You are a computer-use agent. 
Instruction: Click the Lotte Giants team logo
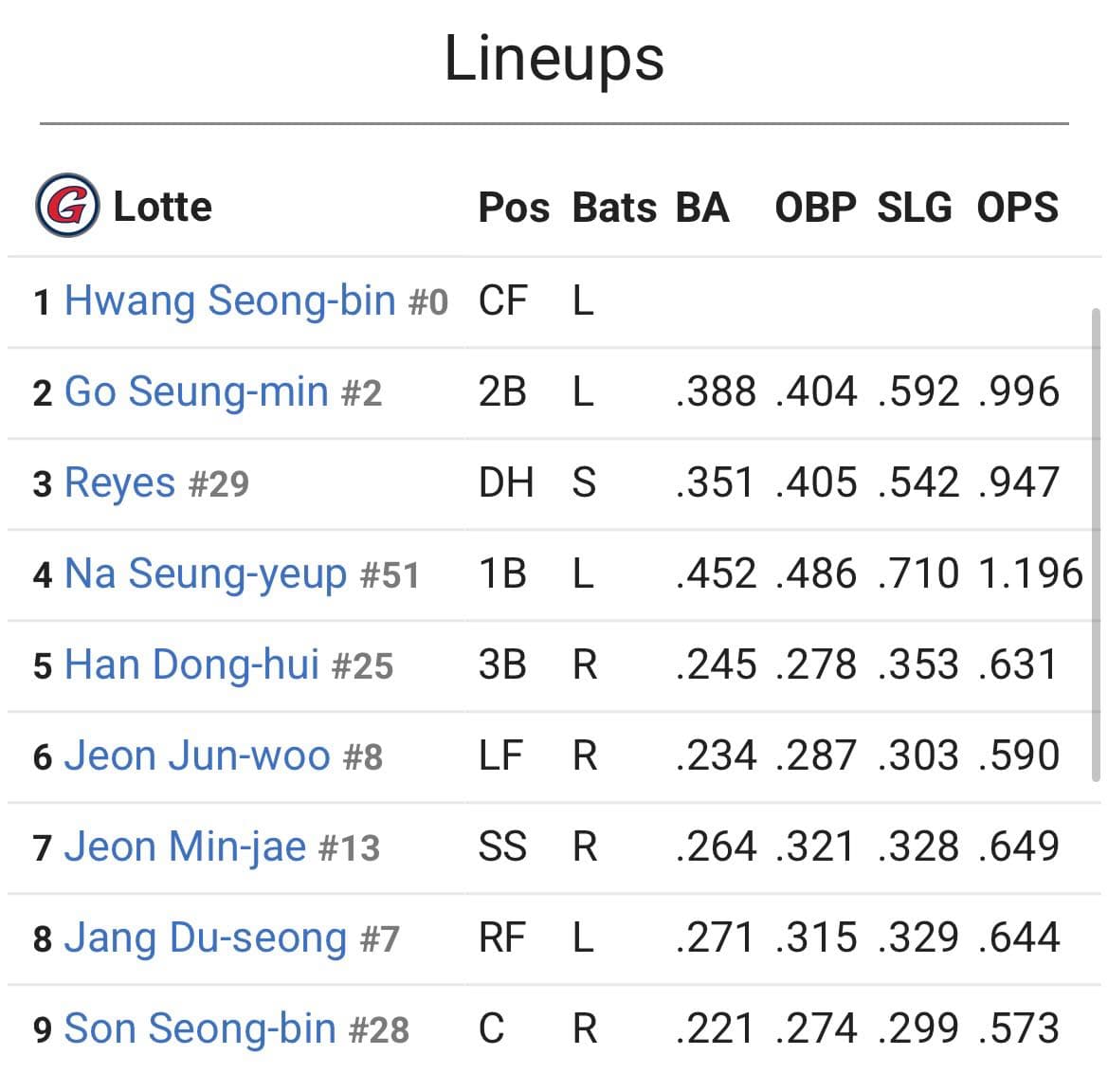67,205
